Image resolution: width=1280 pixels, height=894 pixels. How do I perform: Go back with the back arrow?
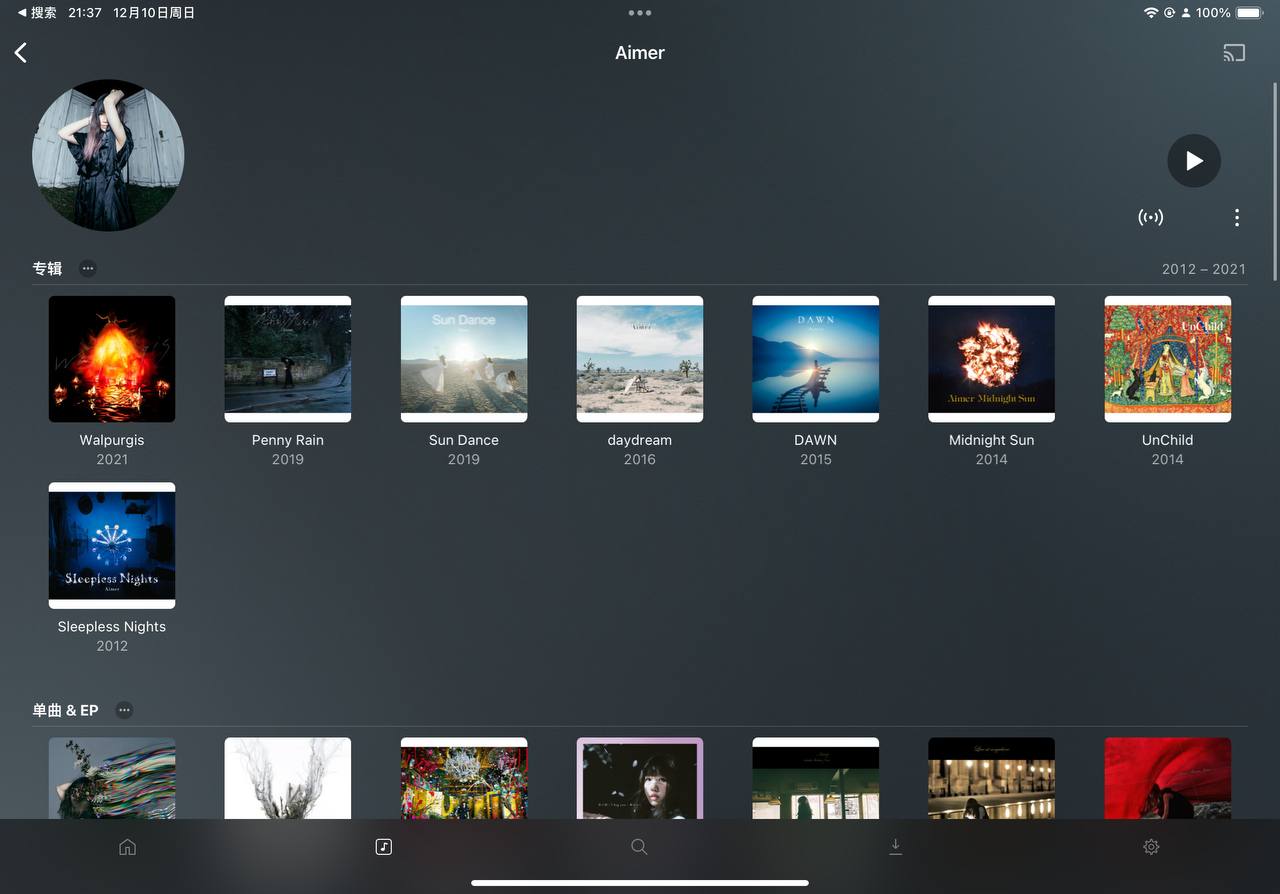(20, 52)
